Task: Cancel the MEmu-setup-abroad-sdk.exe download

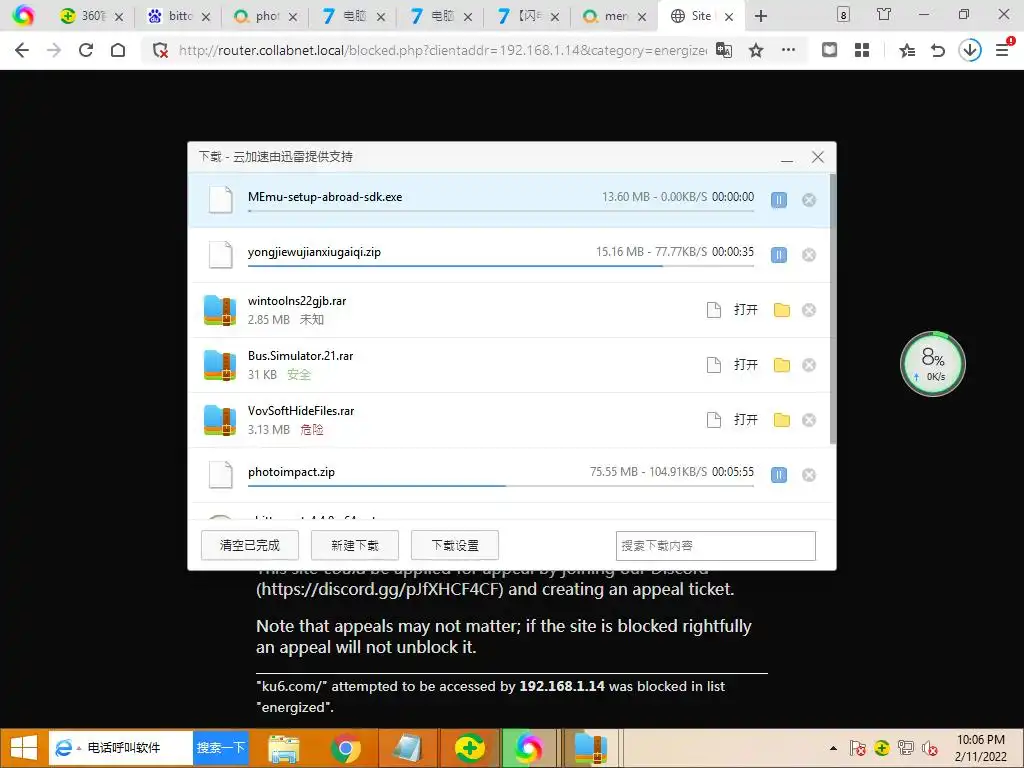Action: tap(808, 200)
